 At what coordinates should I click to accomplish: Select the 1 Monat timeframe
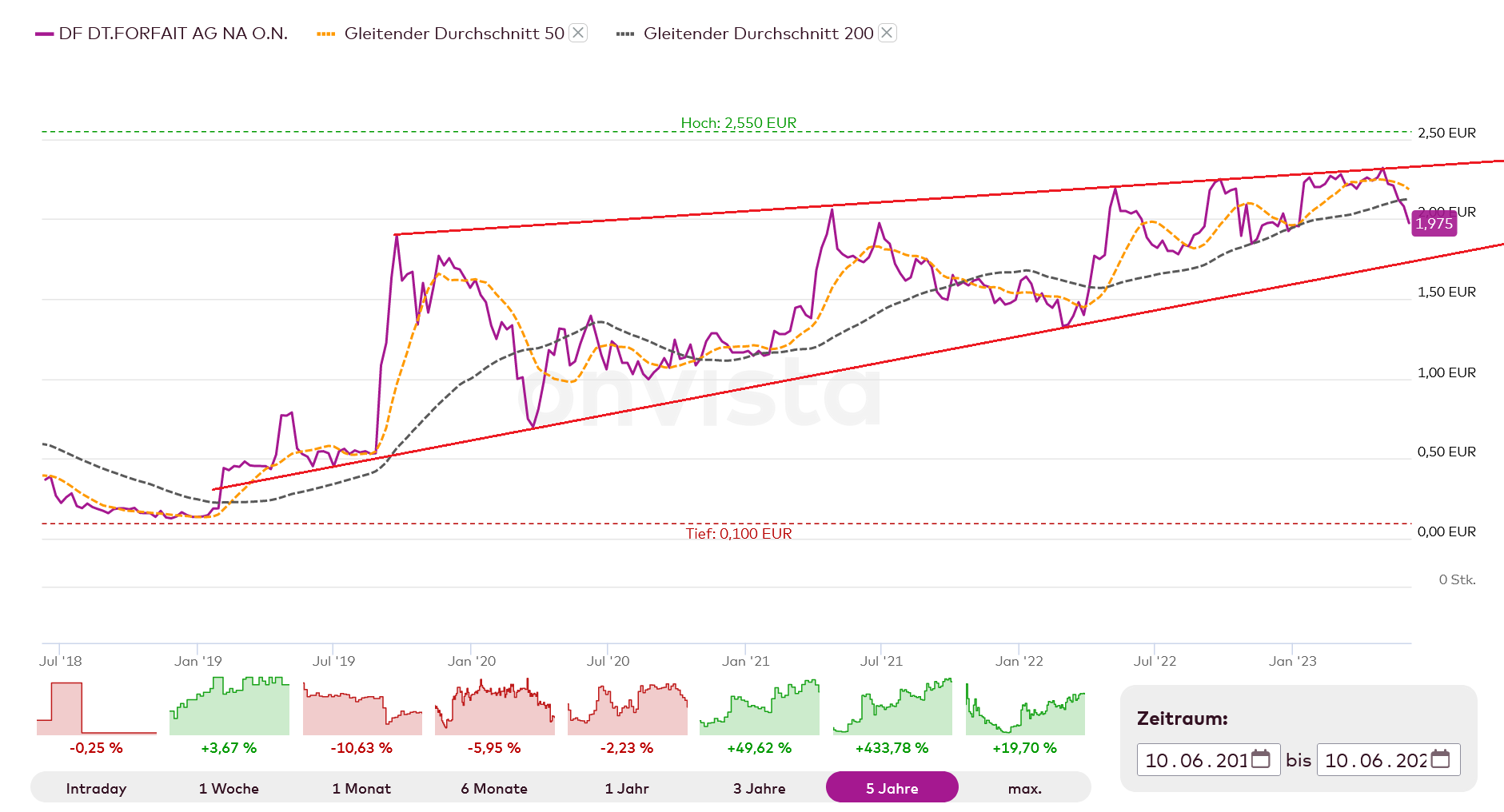tap(361, 788)
